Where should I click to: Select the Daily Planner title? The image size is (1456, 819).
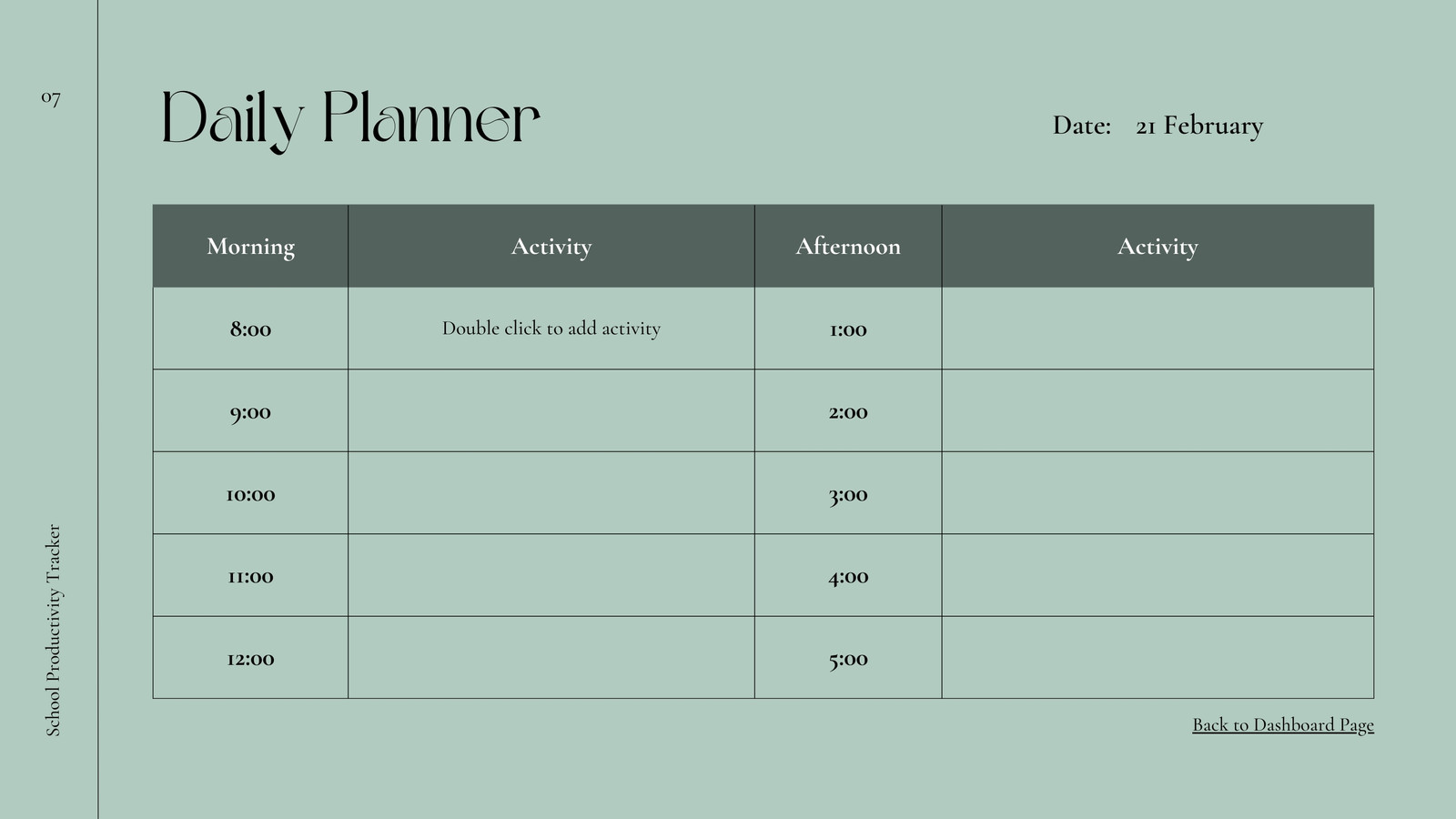350,119
